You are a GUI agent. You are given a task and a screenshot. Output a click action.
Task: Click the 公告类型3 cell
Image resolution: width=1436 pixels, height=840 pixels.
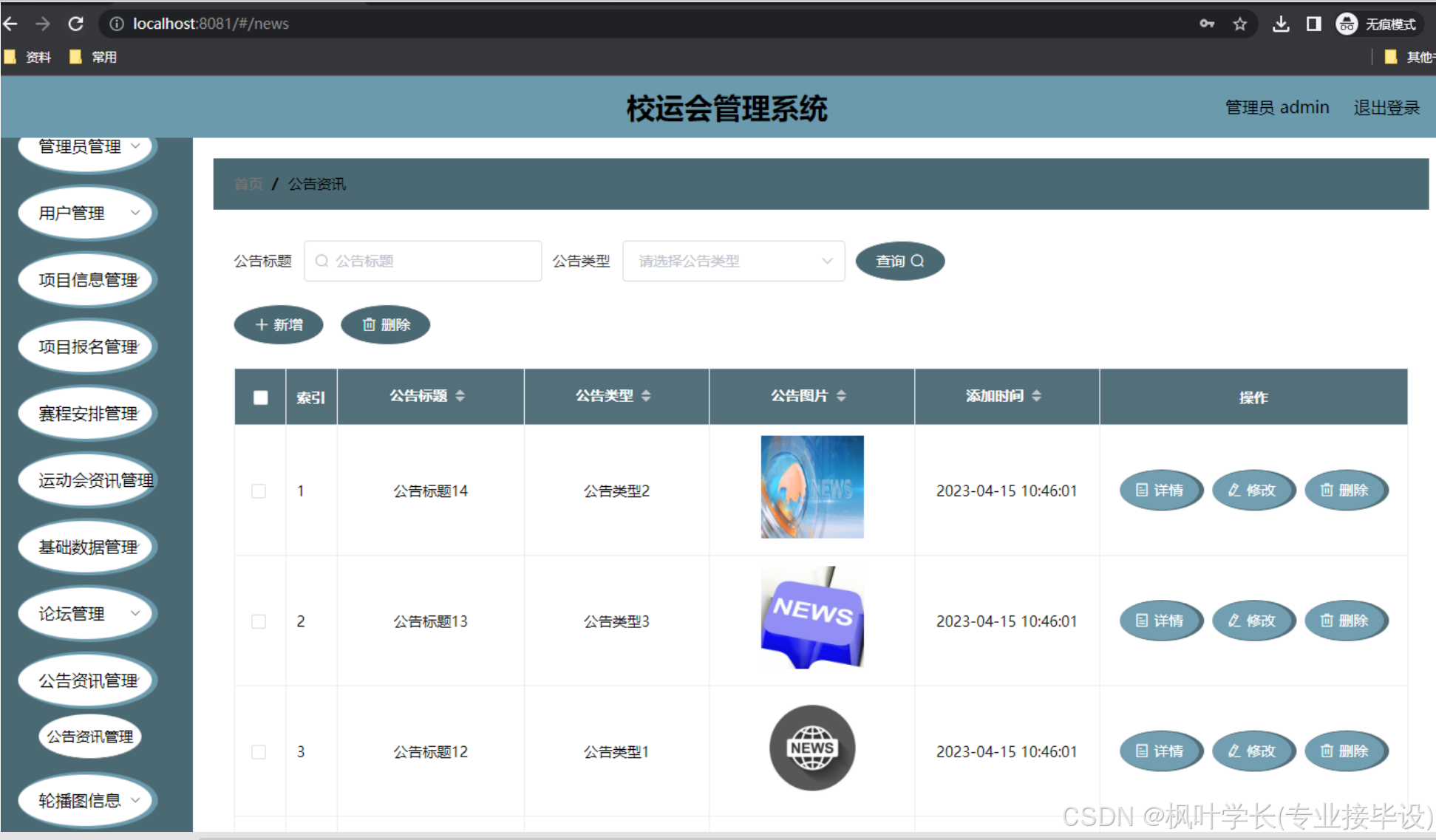(x=616, y=621)
